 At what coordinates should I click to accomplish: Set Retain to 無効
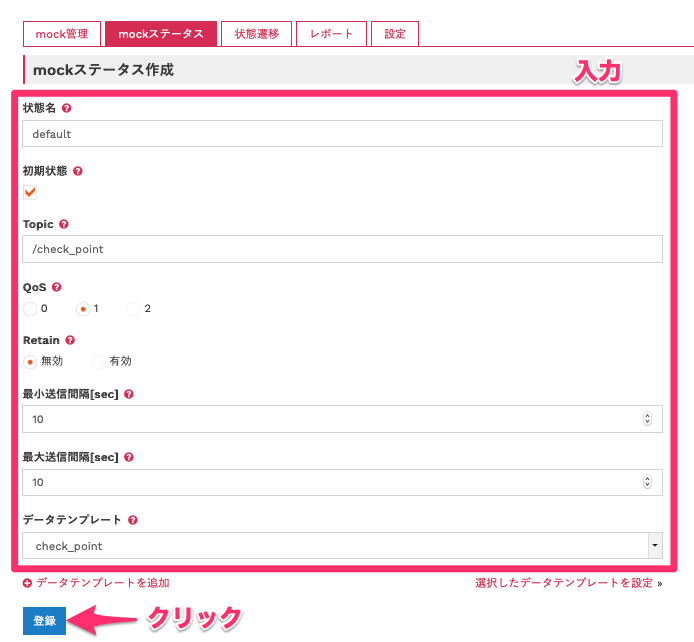30,362
